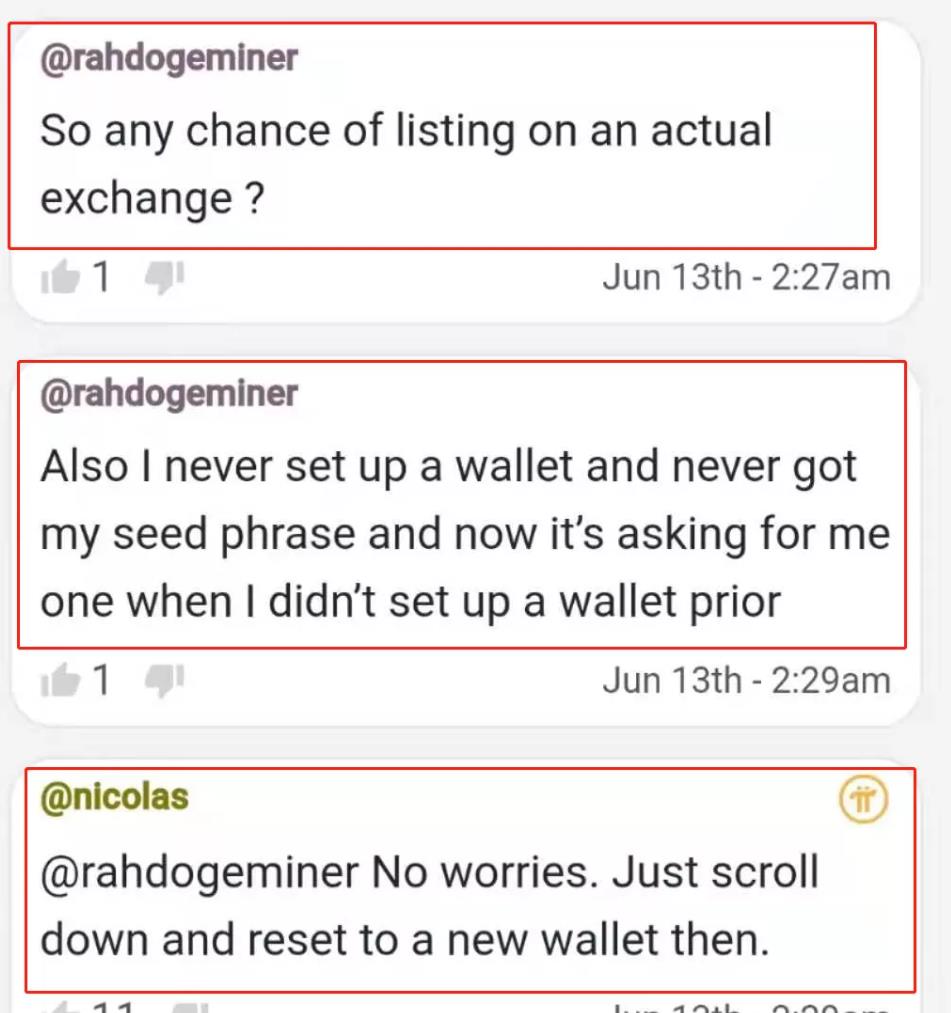
Task: Thumbs down the seed phrase wallet message
Action: [x=165, y=681]
